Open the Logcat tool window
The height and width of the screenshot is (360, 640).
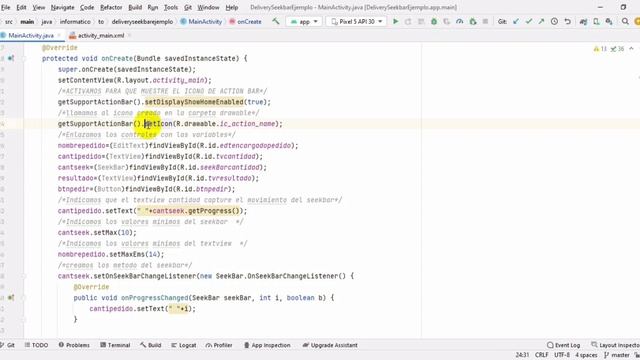184,345
